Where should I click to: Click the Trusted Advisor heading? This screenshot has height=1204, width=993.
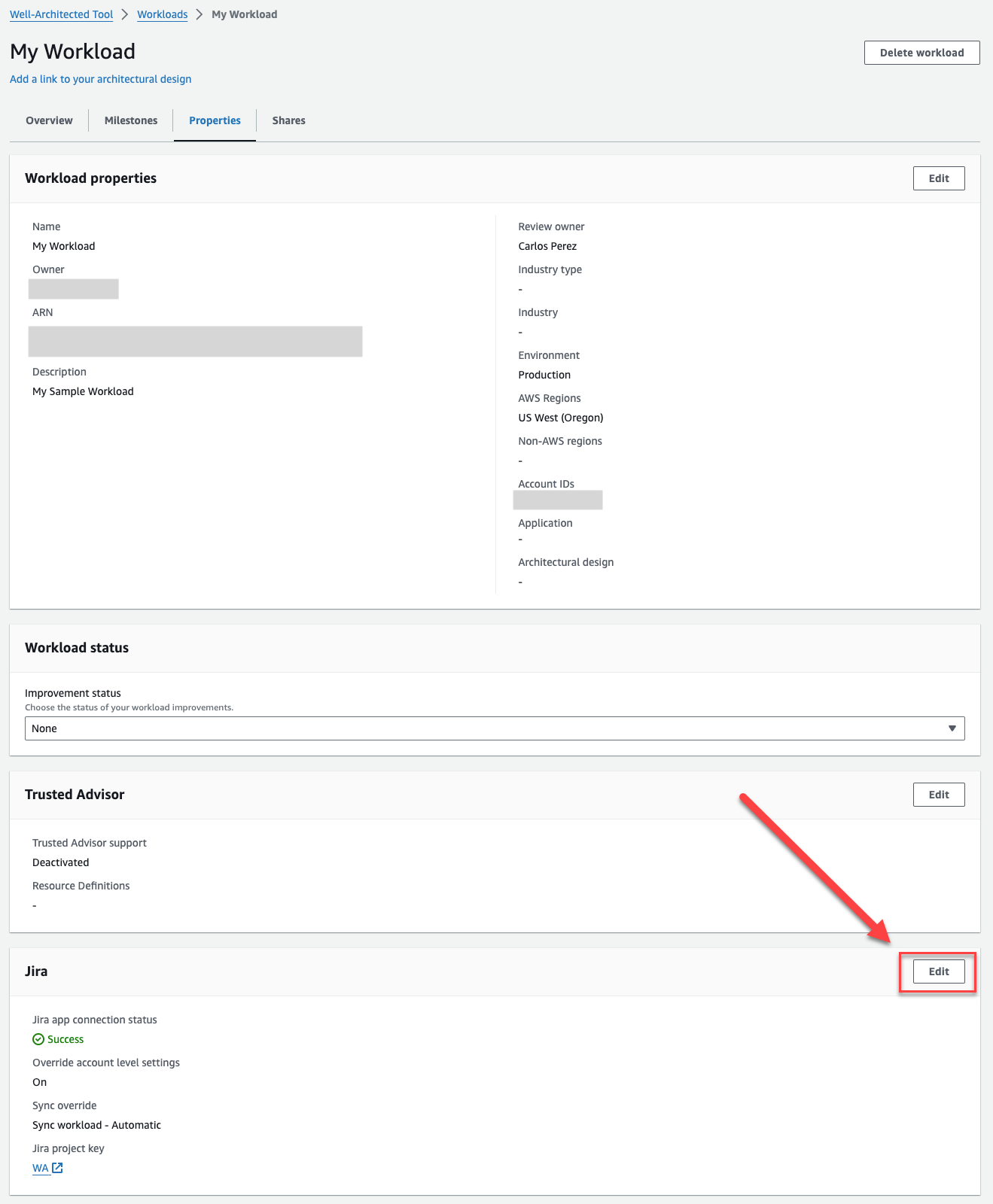tap(75, 795)
